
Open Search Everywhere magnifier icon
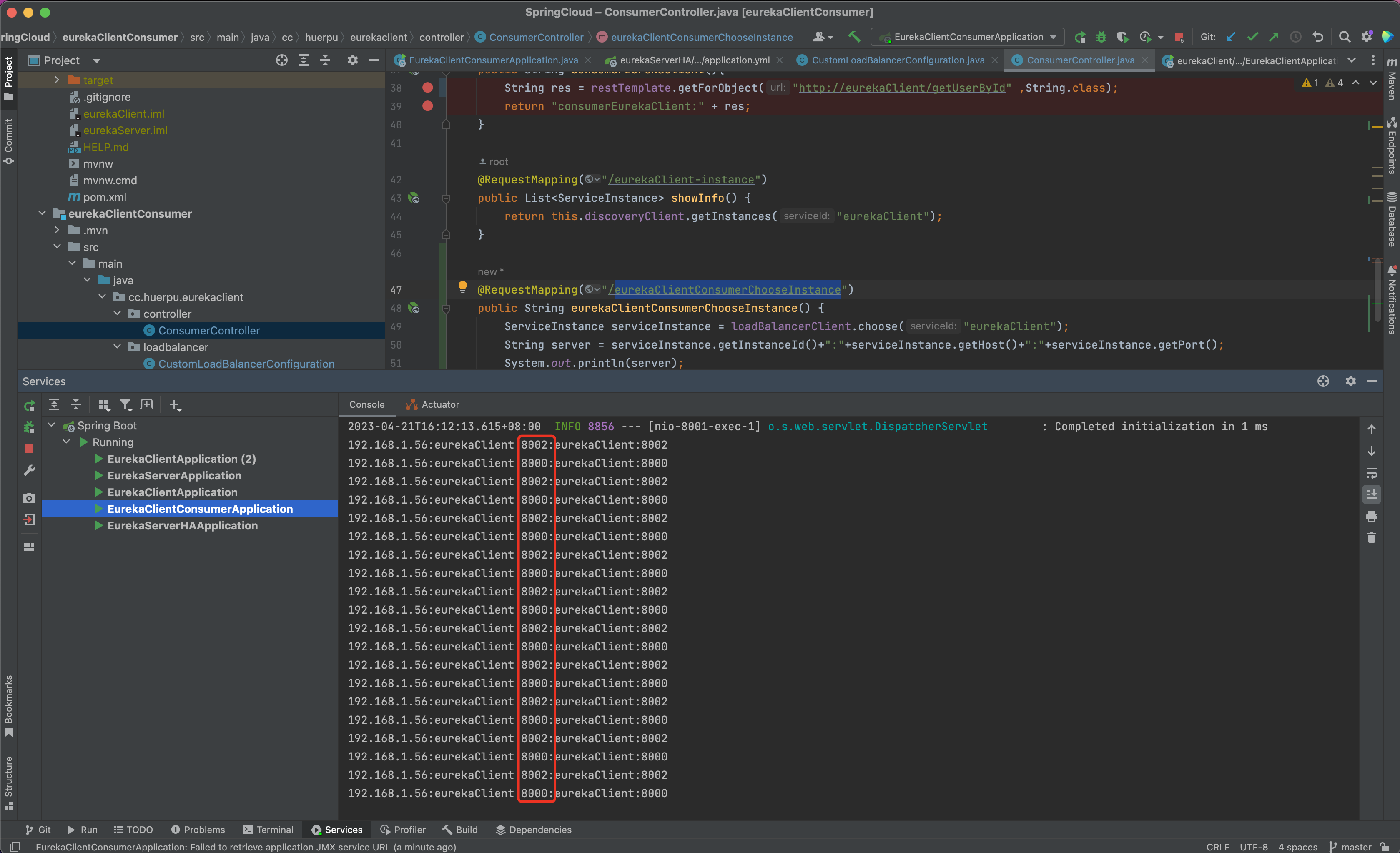click(x=1344, y=37)
